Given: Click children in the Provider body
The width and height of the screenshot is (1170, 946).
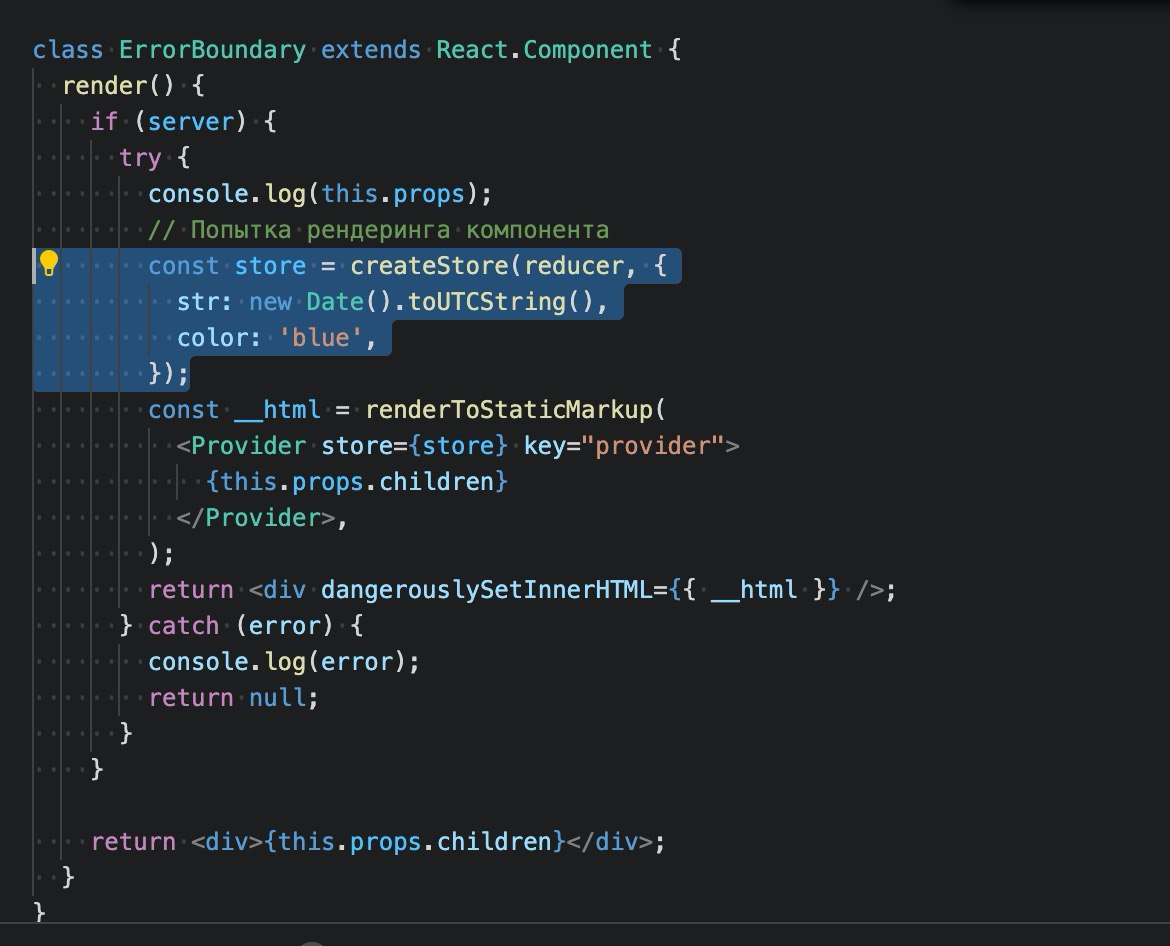Looking at the screenshot, I should tap(437, 482).
